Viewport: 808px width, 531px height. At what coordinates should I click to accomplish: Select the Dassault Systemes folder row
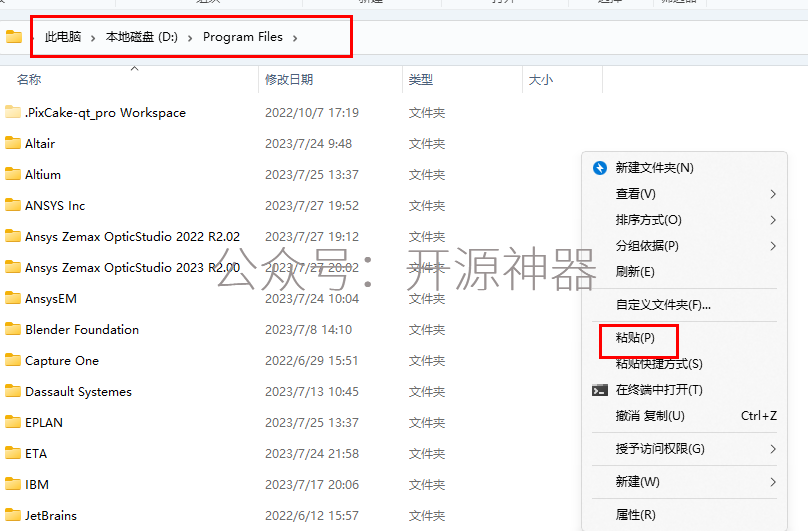pos(78,392)
